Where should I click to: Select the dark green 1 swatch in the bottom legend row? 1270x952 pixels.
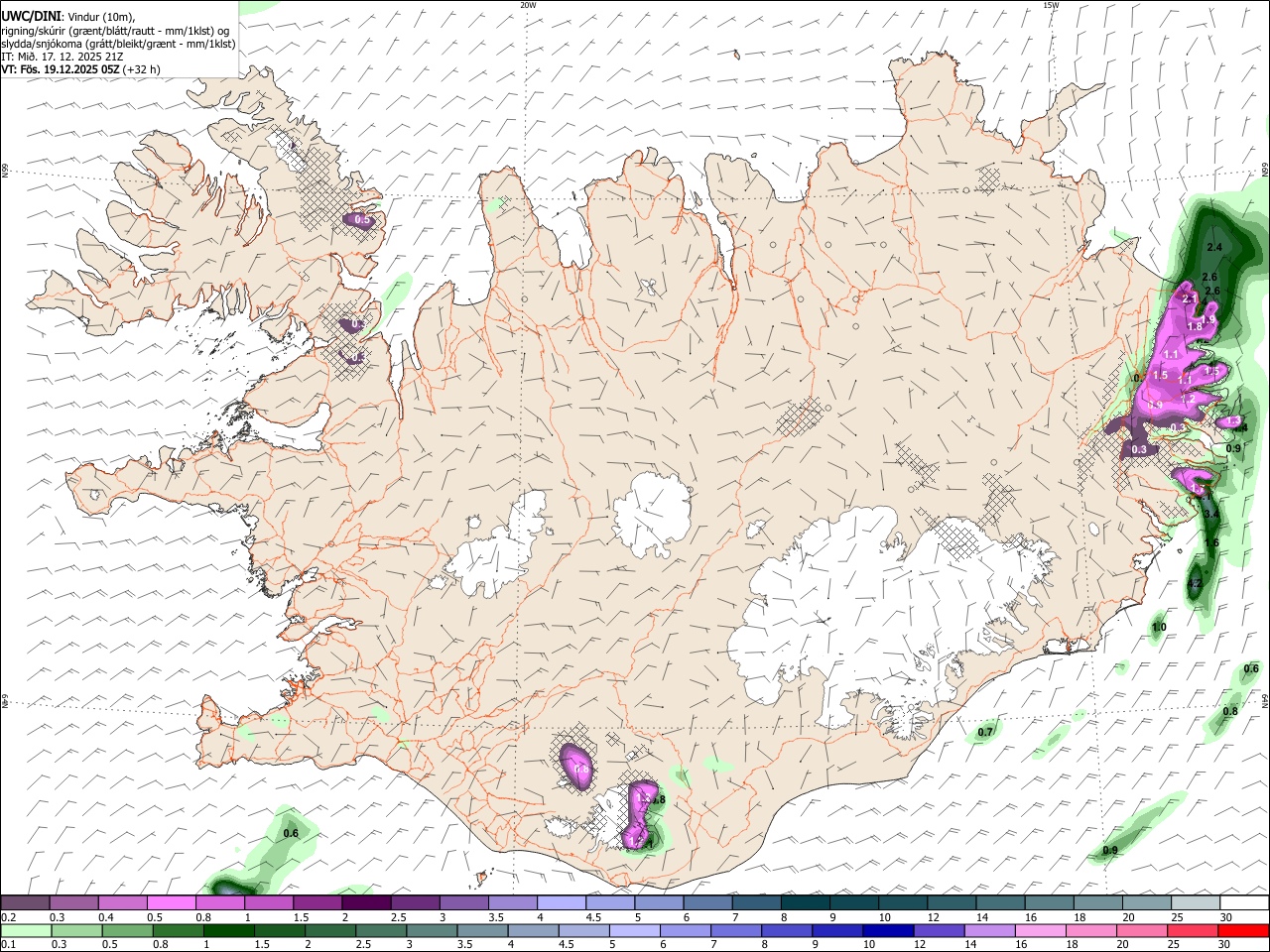tap(229, 930)
